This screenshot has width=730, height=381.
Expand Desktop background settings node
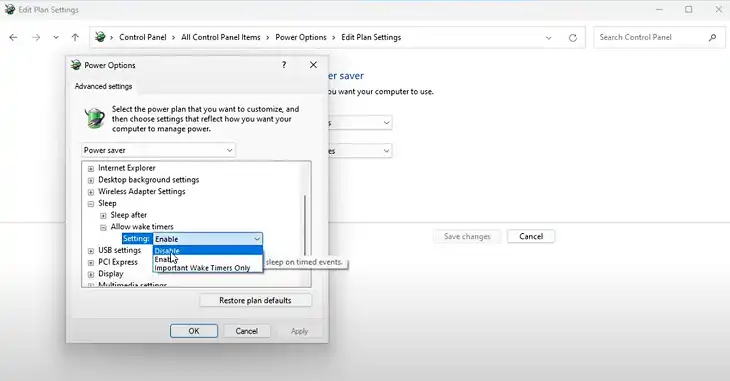pyautogui.click(x=91, y=180)
